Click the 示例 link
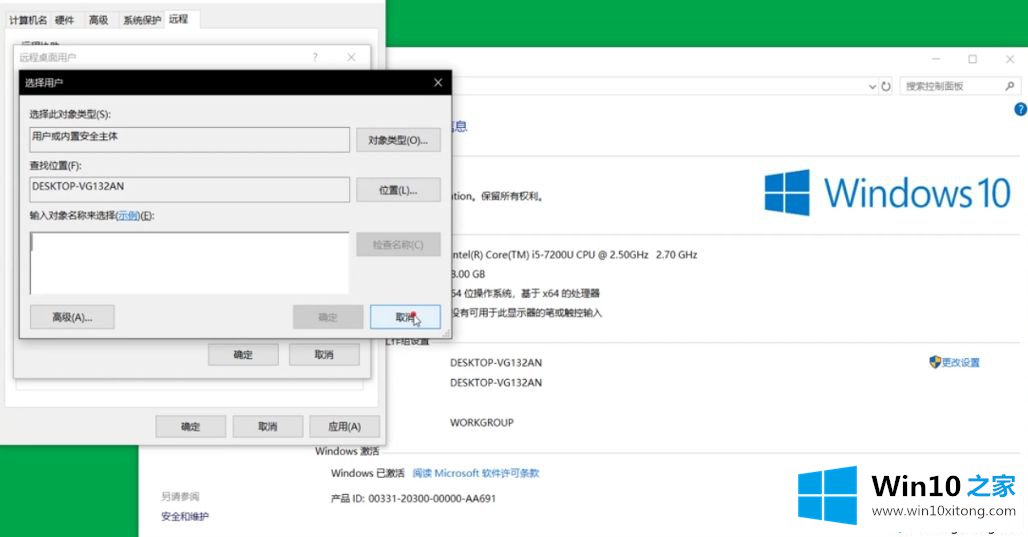The height and width of the screenshot is (537, 1028). click(128, 216)
